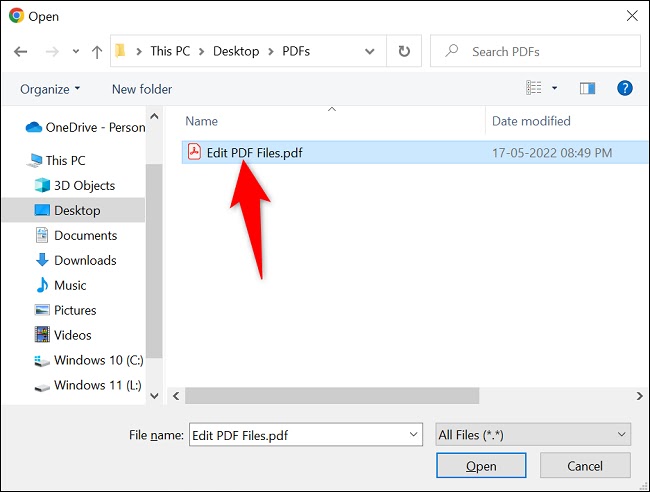The height and width of the screenshot is (492, 650).
Task: Go back with the left arrow button
Action: coord(20,52)
